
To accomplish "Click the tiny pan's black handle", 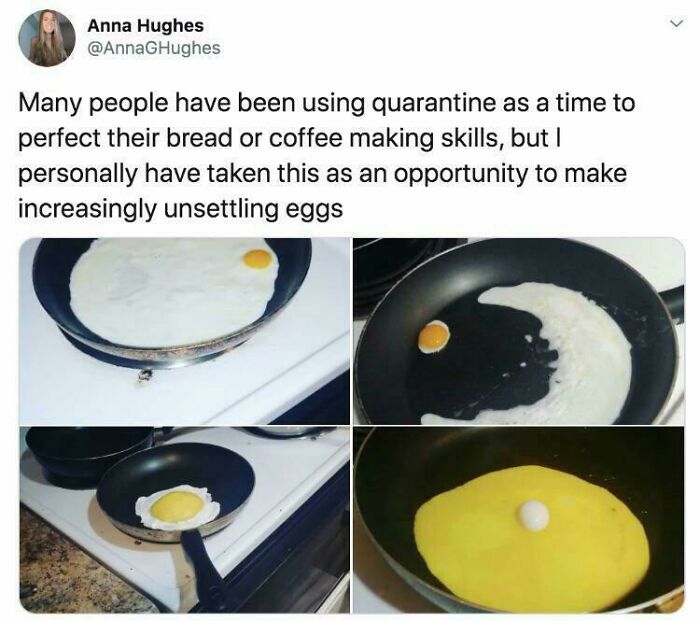I will pyautogui.click(x=204, y=567).
